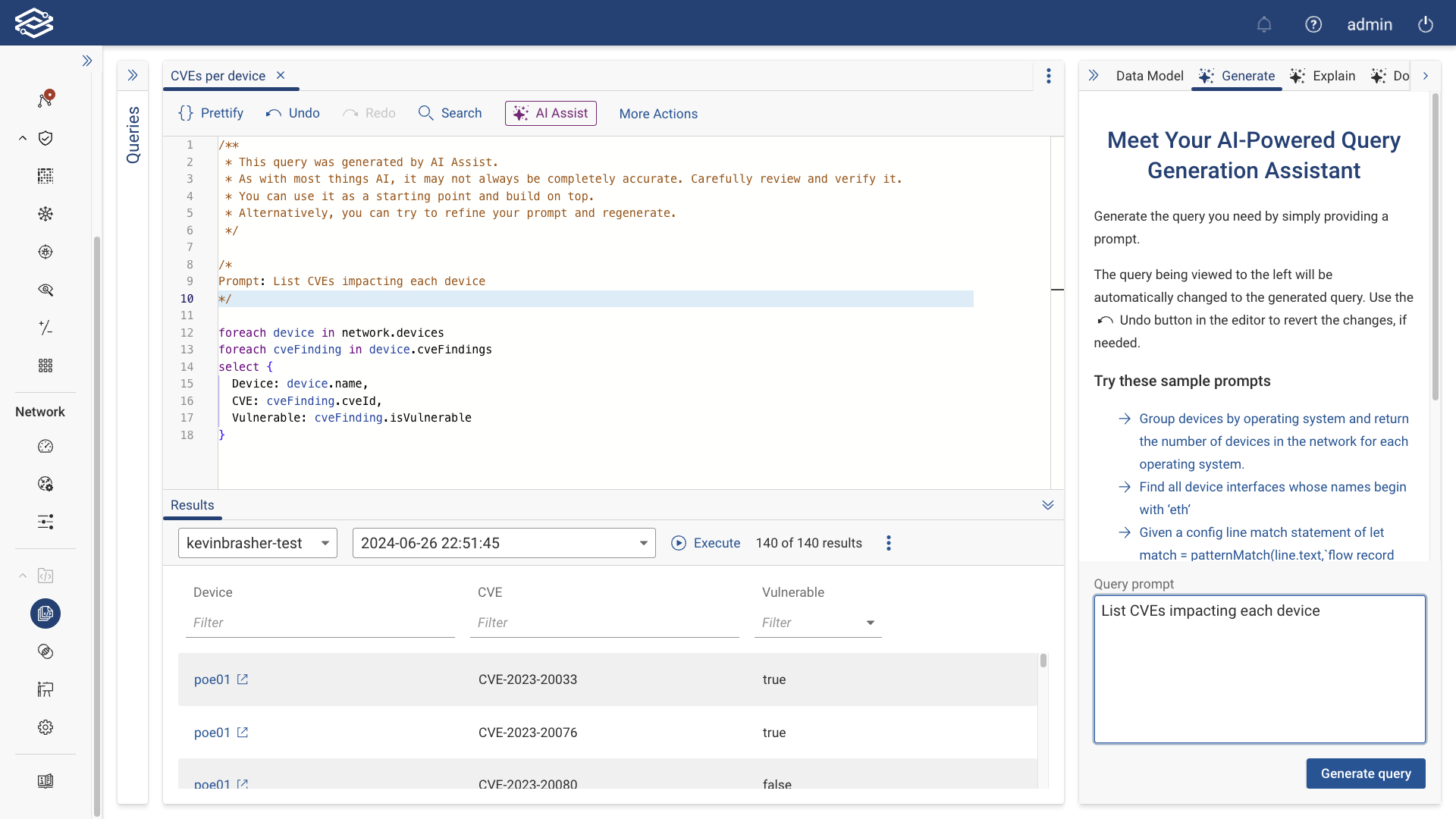Open the documentation book icon at sidebar bottom
Viewport: 1456px width, 819px height.
tap(45, 781)
